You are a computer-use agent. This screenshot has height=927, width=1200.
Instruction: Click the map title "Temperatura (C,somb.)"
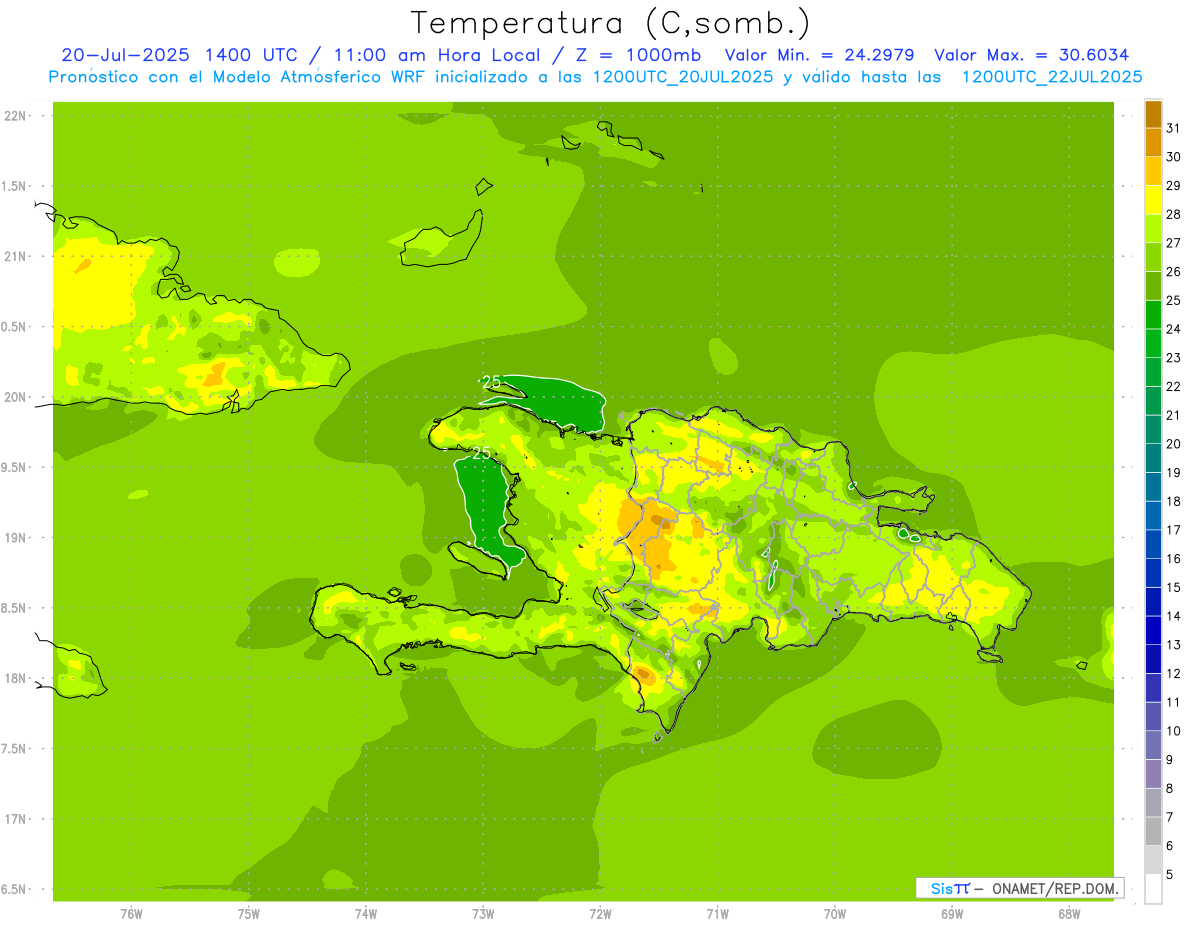click(x=611, y=23)
